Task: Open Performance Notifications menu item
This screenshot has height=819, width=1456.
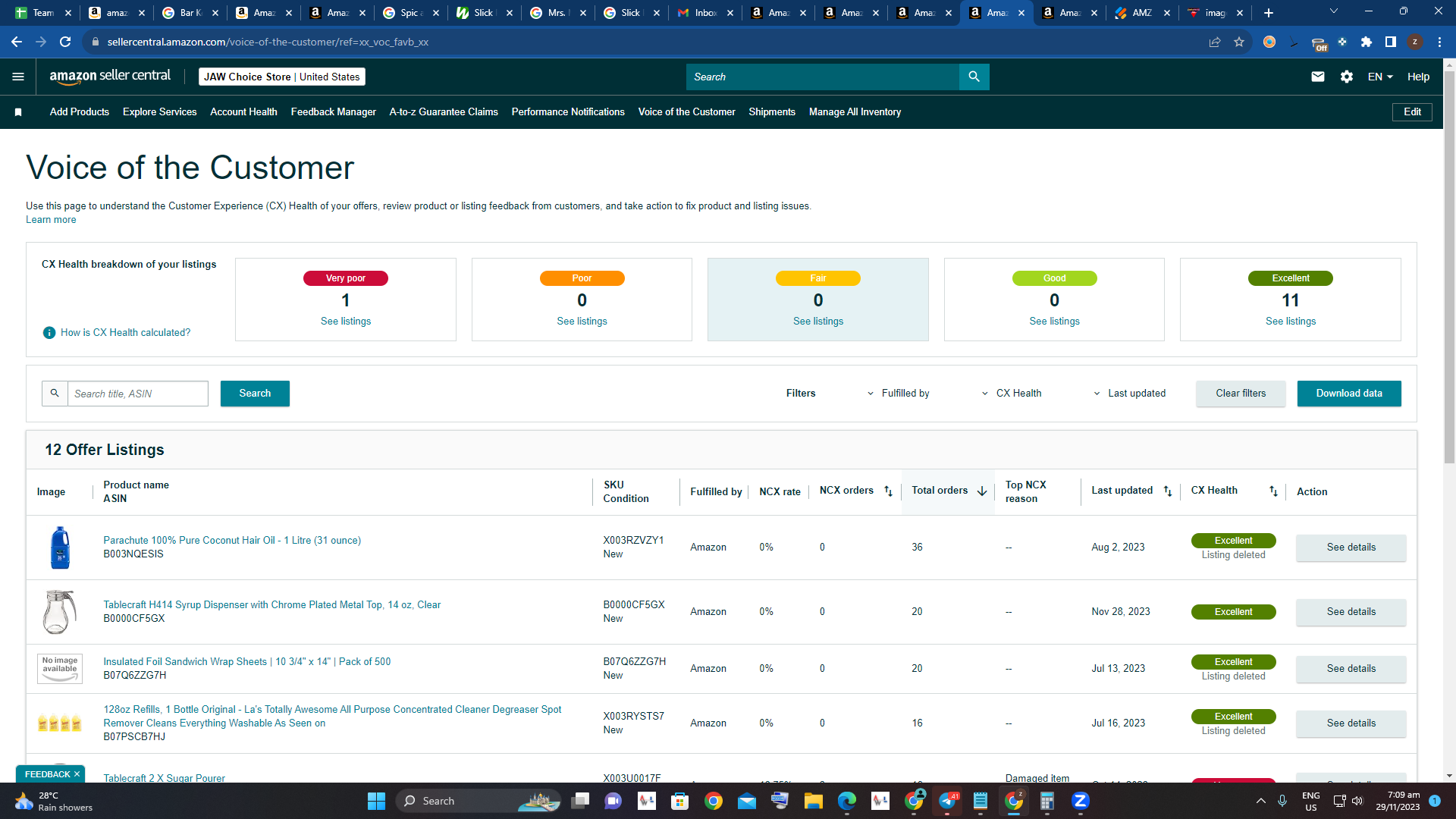Action: tap(568, 112)
